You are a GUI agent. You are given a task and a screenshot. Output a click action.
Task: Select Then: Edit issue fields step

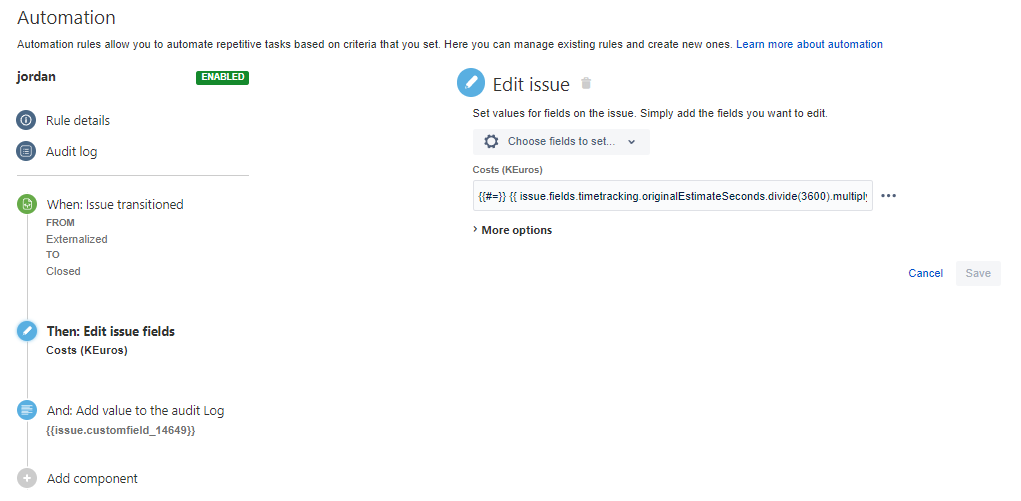111,331
